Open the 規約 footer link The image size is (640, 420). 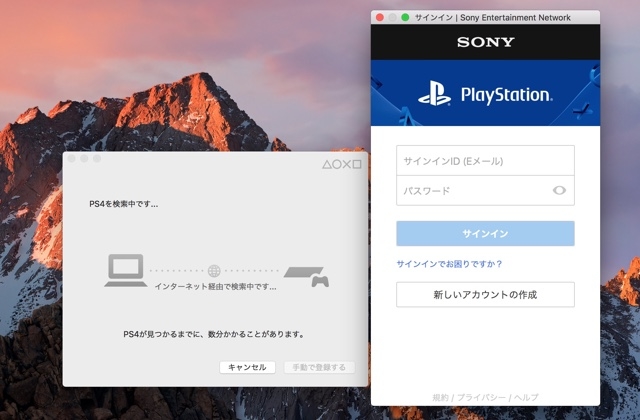tap(440, 397)
